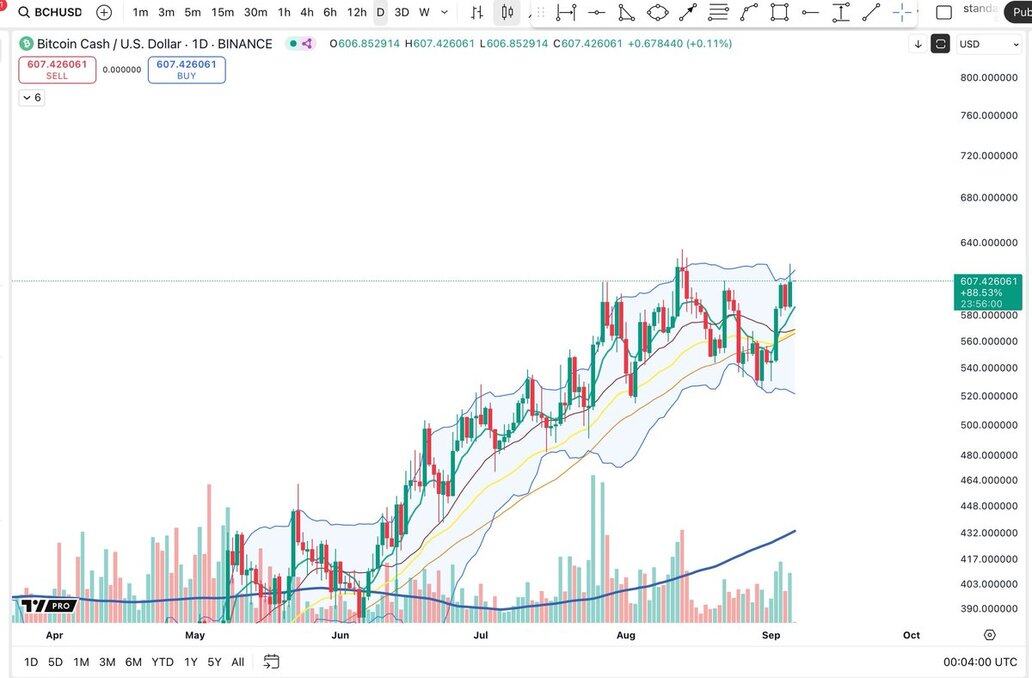Set date range to All

click(x=238, y=662)
